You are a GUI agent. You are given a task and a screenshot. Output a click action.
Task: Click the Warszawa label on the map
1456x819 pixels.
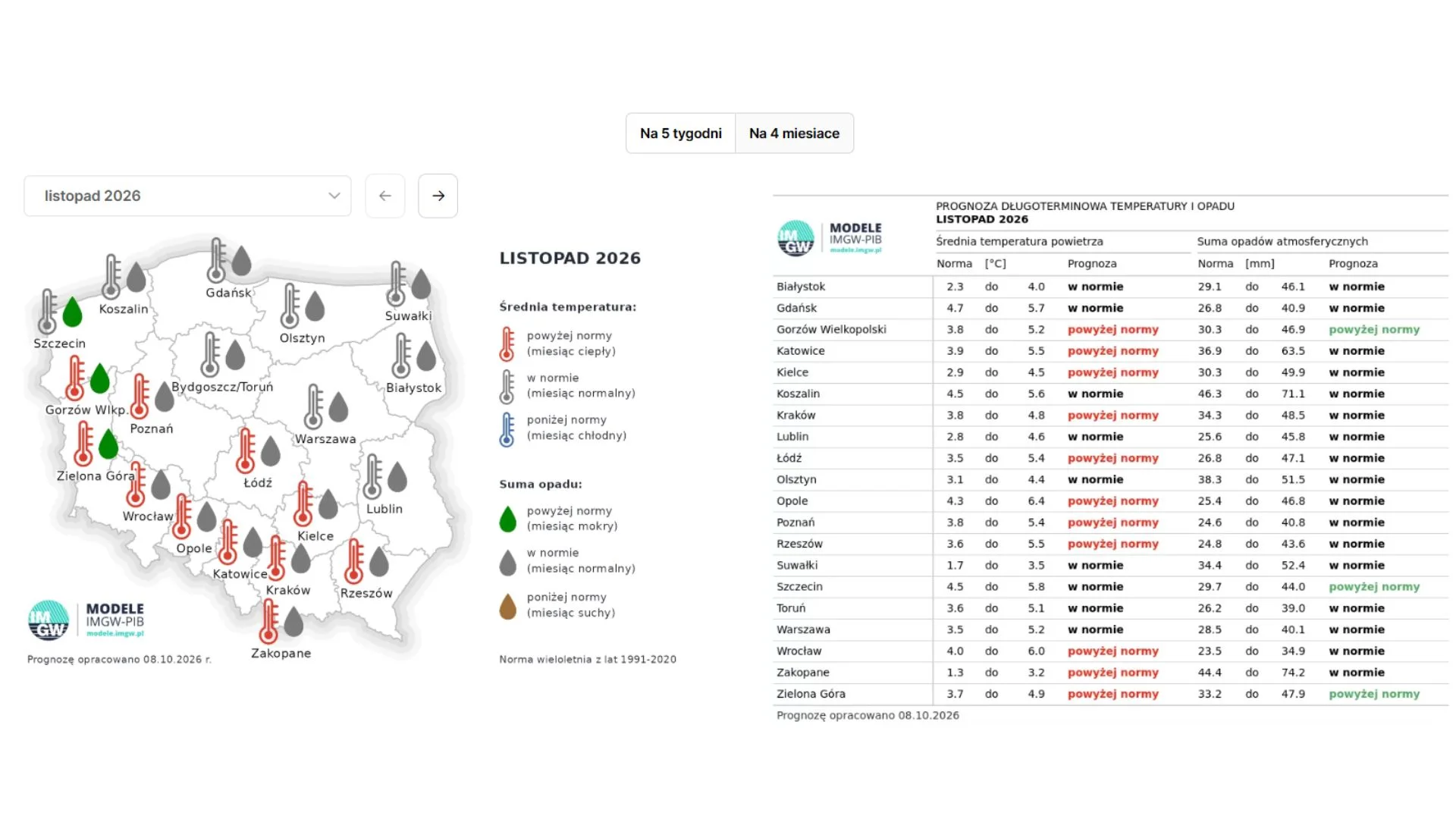point(325,439)
